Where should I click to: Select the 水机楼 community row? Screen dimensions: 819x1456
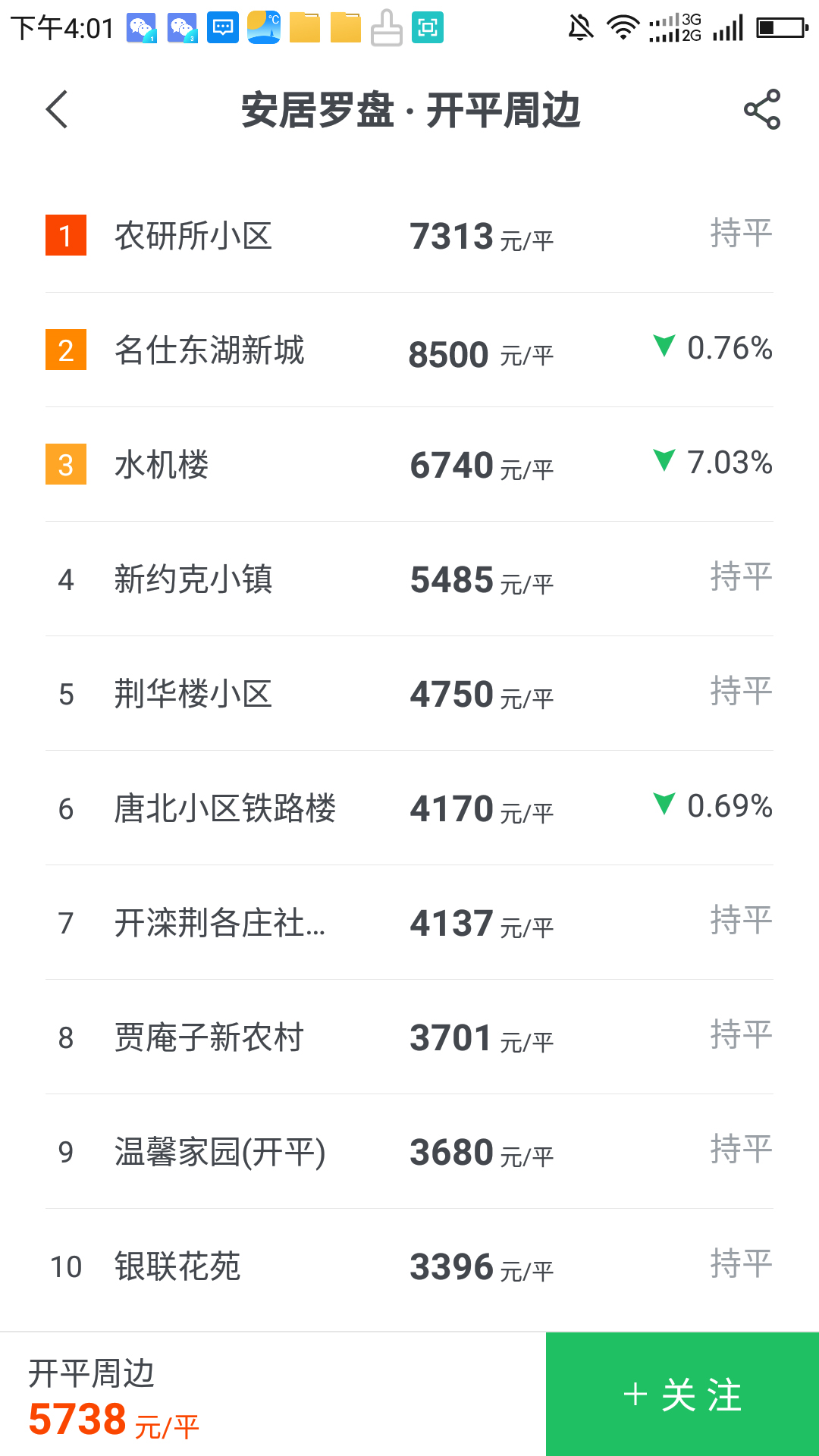click(x=162, y=465)
